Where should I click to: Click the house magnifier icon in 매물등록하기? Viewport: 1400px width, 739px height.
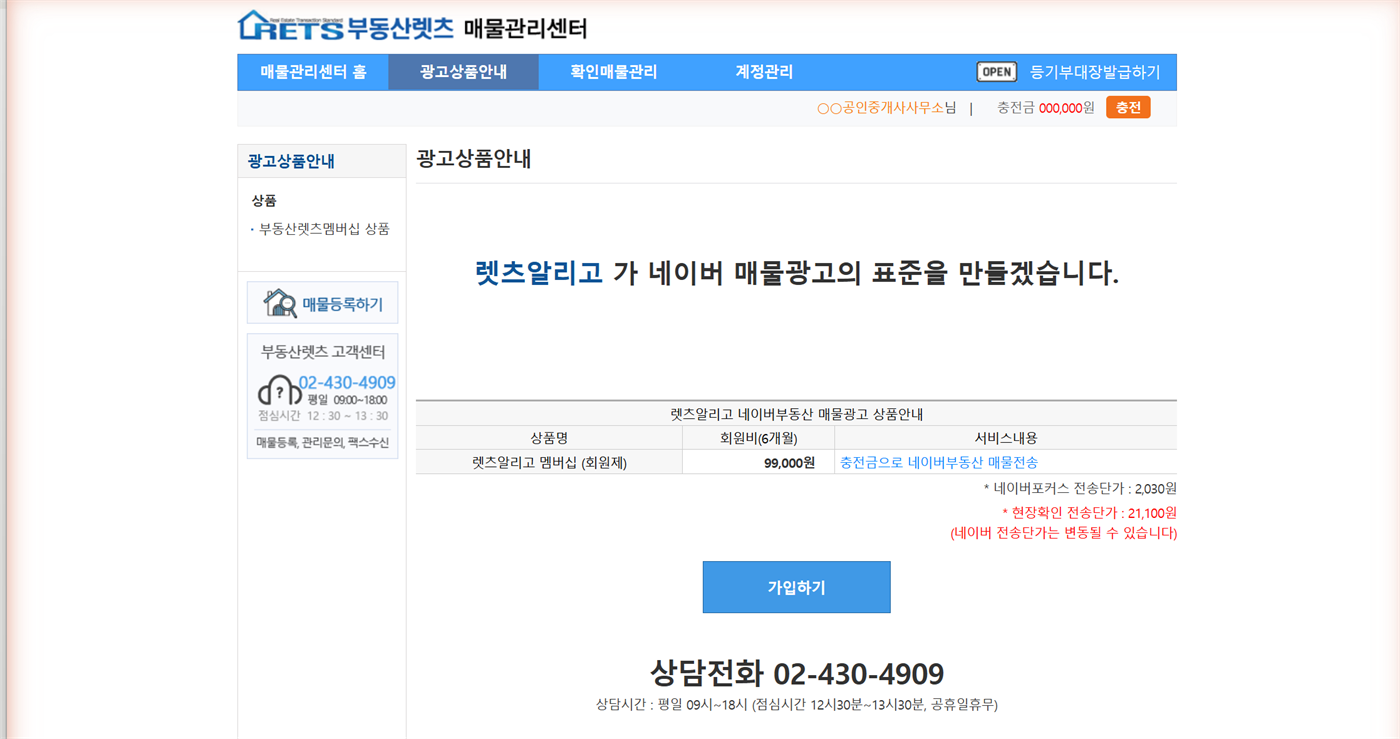[280, 303]
